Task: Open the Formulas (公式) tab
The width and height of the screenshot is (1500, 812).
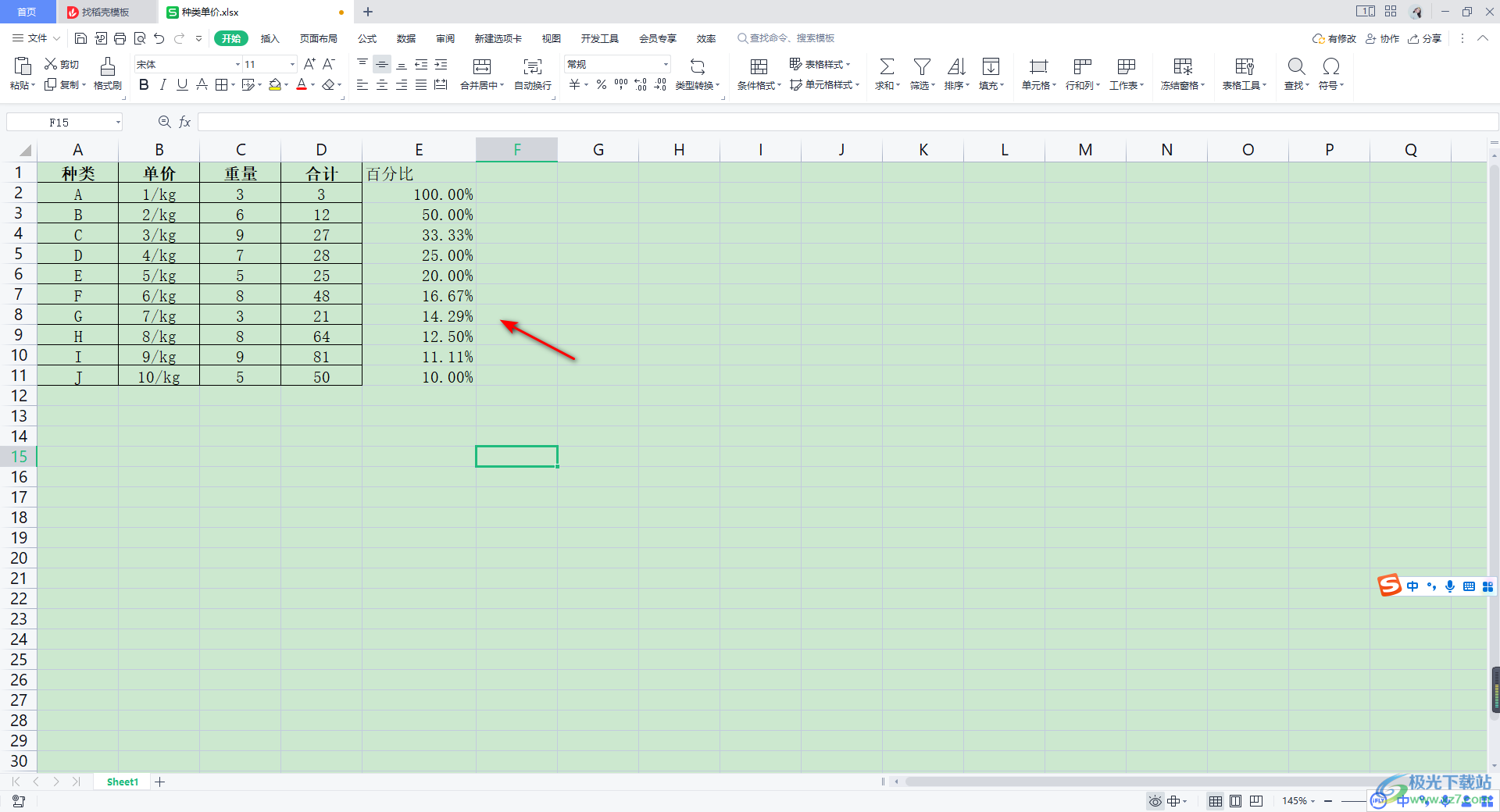Action: (367, 38)
